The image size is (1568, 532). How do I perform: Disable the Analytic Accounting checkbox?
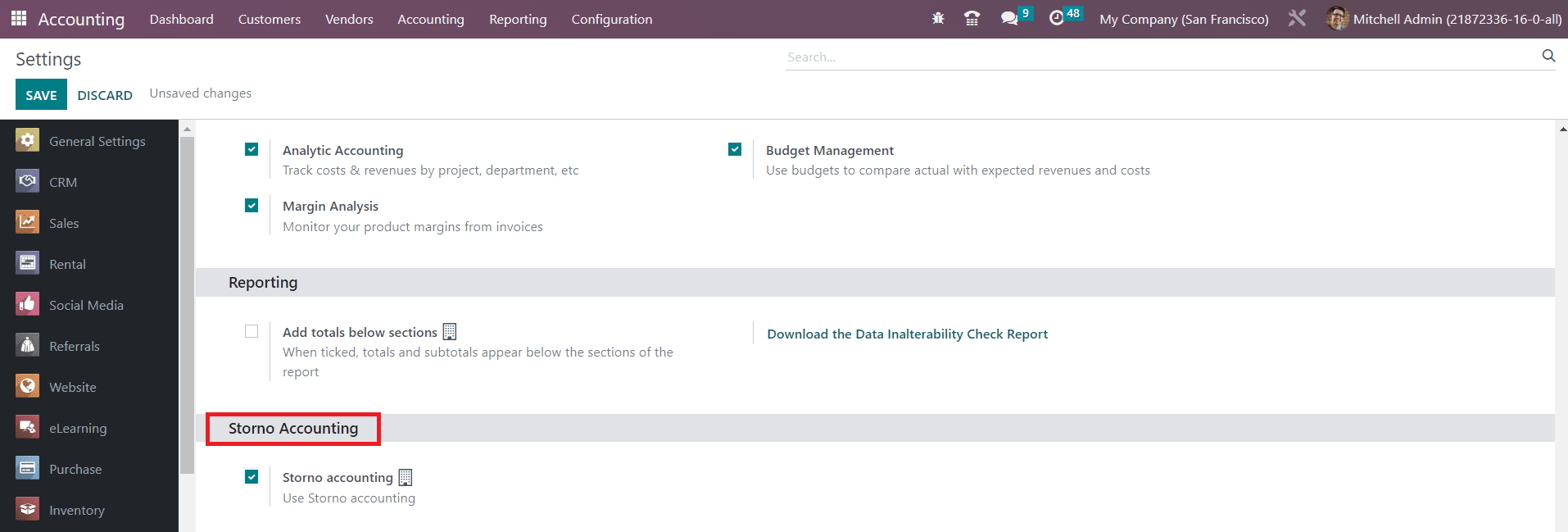click(x=252, y=149)
